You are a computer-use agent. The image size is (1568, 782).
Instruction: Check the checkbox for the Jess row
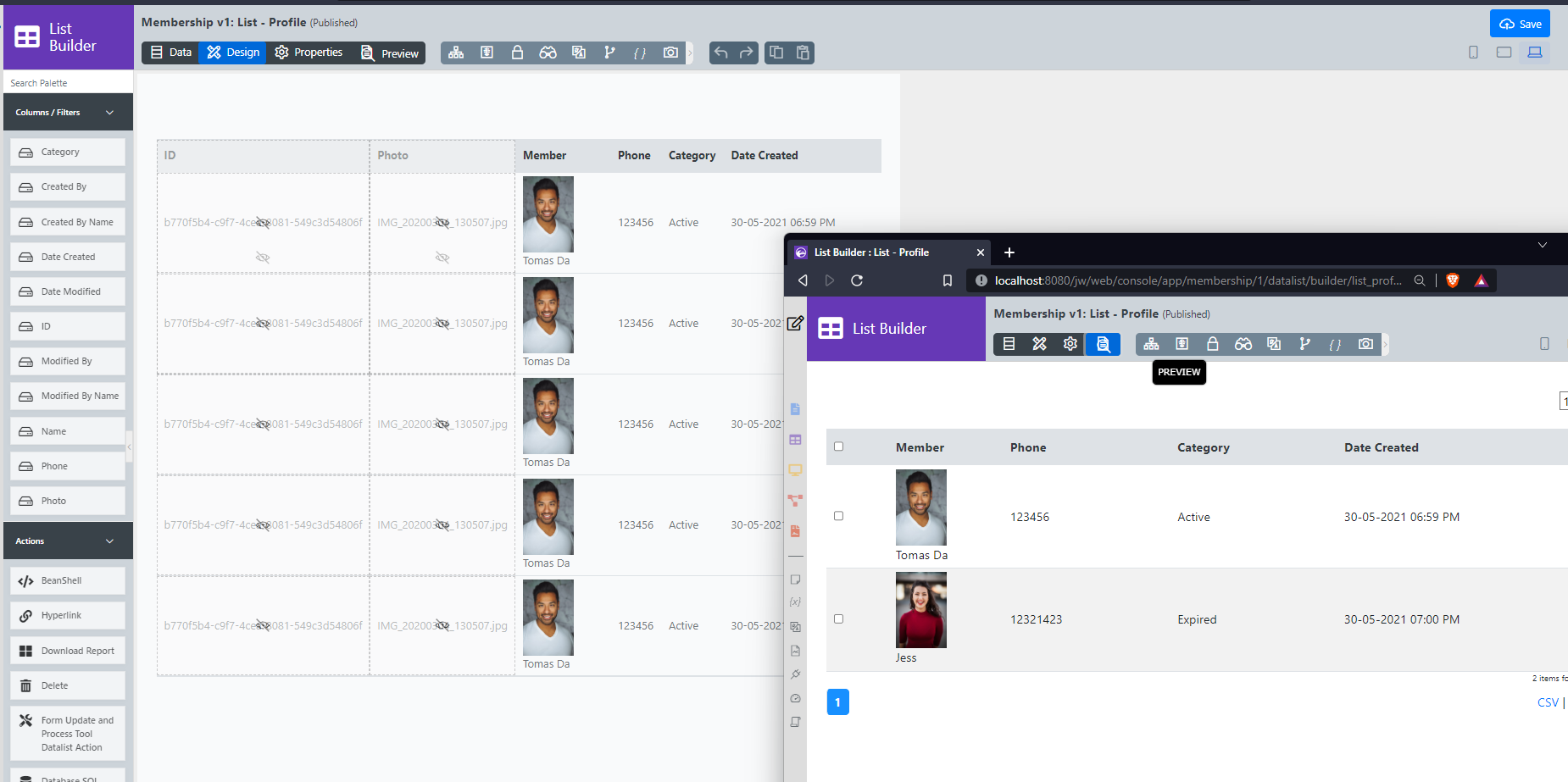[839, 619]
